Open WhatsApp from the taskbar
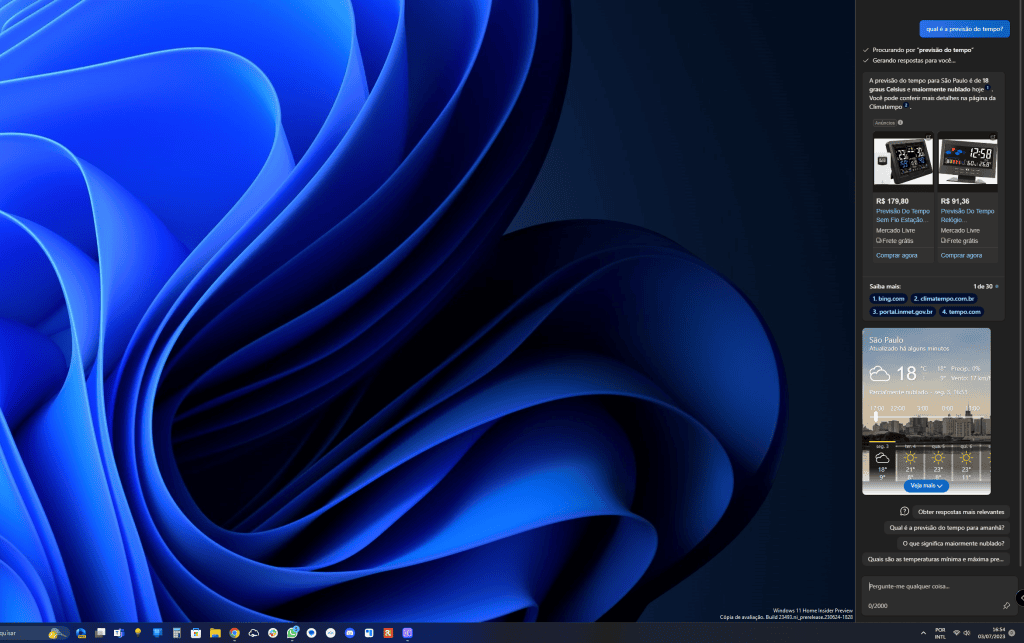The image size is (1024, 643). click(292, 632)
